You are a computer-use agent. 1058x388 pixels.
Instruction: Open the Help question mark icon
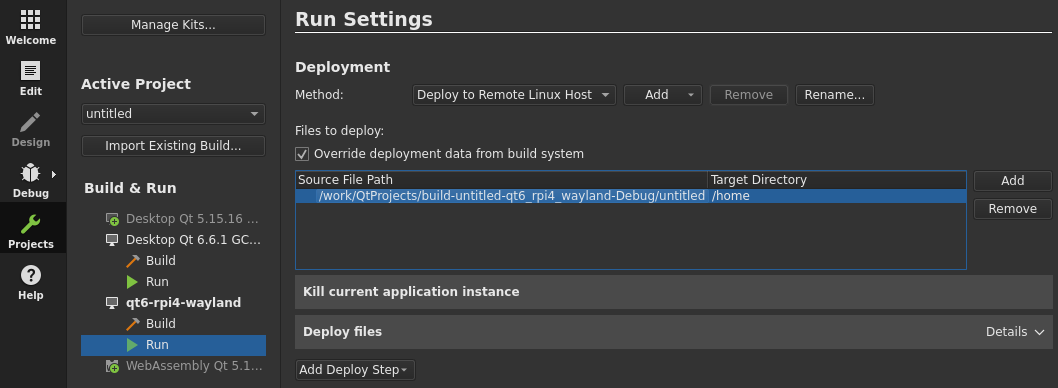point(30,275)
